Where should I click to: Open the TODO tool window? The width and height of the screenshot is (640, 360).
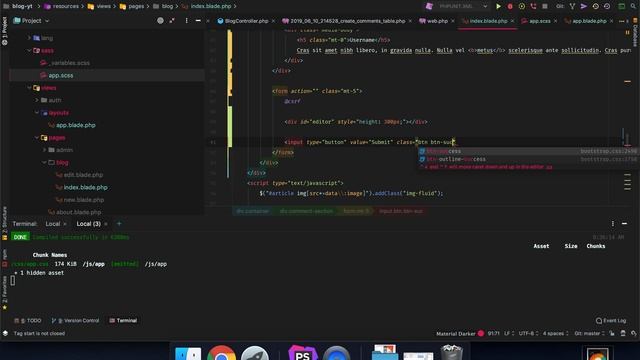coord(28,320)
